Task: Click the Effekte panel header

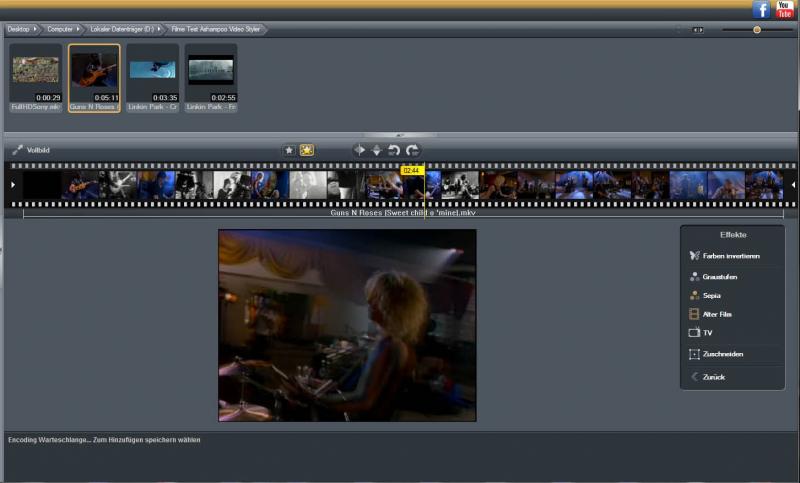Action: pos(733,235)
